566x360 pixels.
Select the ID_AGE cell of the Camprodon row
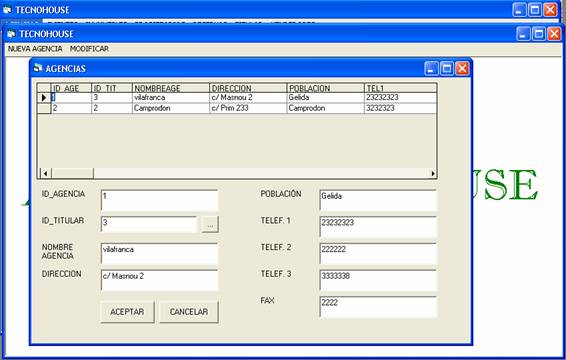pos(71,108)
